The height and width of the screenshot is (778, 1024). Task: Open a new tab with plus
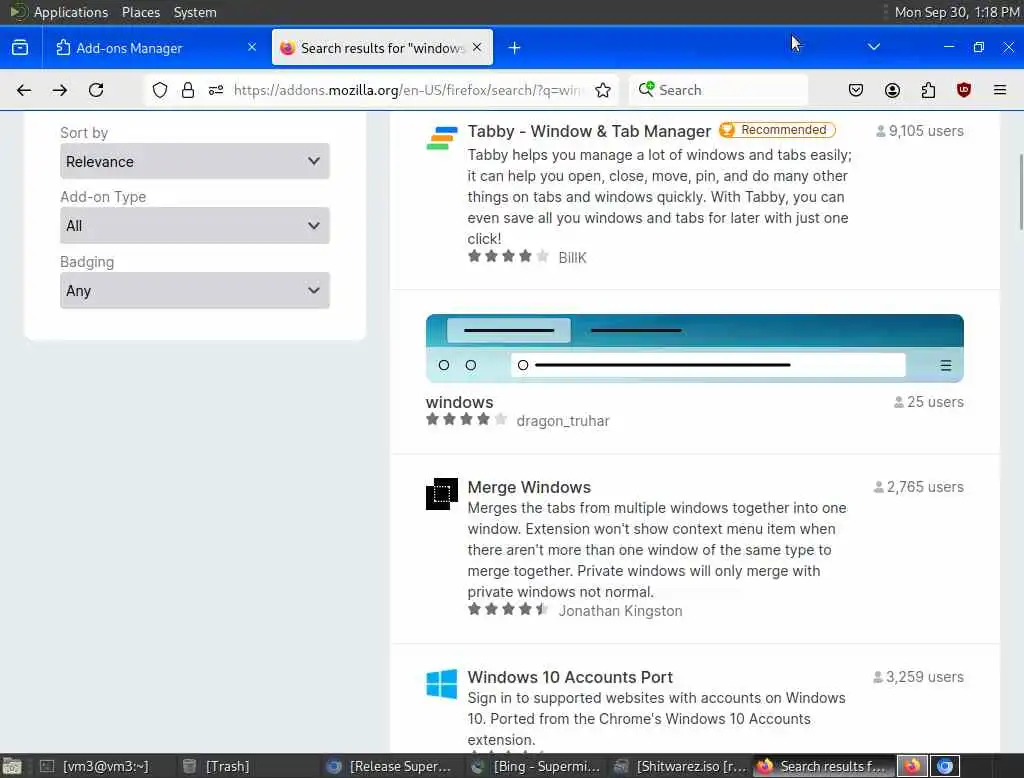tap(515, 48)
